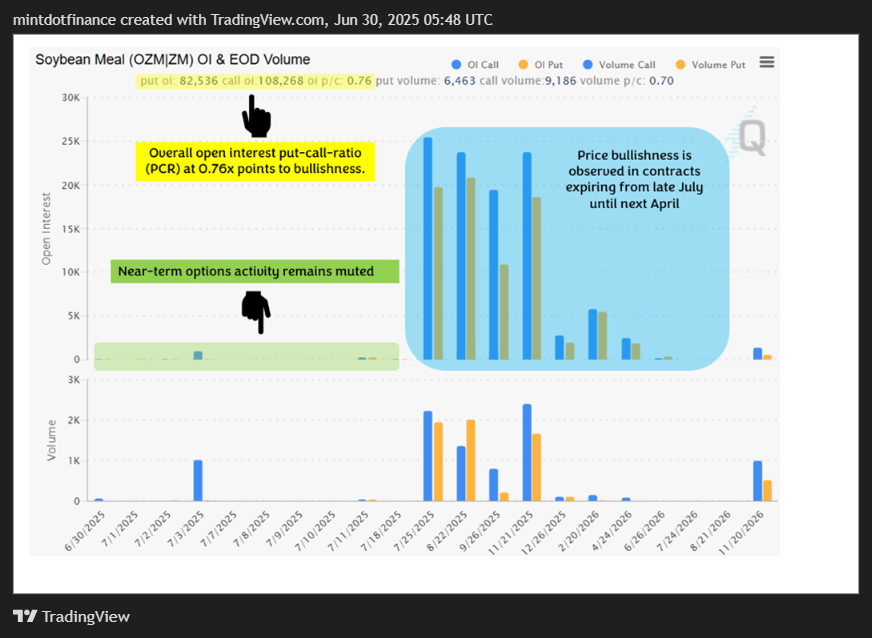Click the 7/18/2025 date axis label
The width and height of the screenshot is (872, 638).
[382, 531]
